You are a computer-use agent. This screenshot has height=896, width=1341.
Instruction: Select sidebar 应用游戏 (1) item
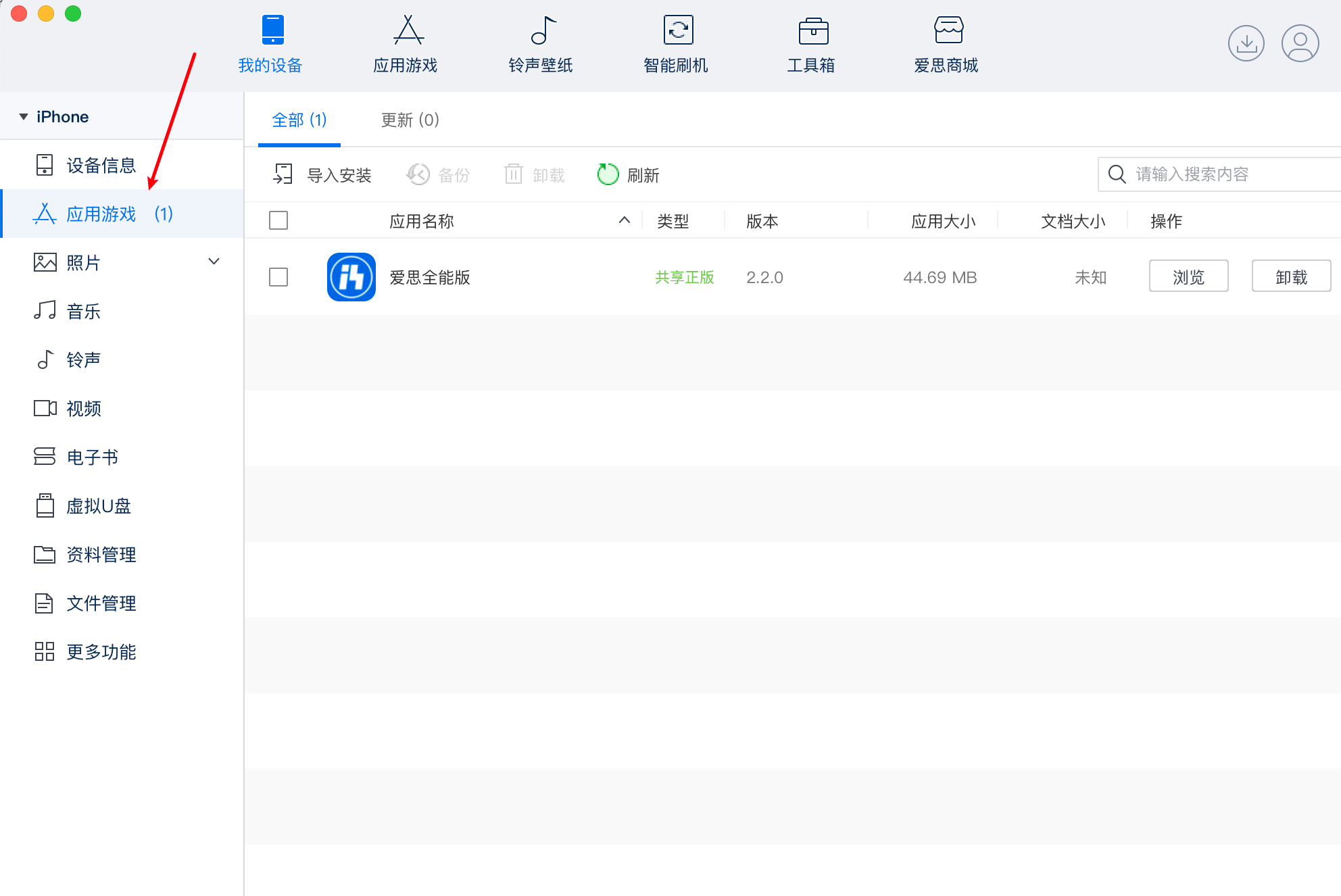122,214
